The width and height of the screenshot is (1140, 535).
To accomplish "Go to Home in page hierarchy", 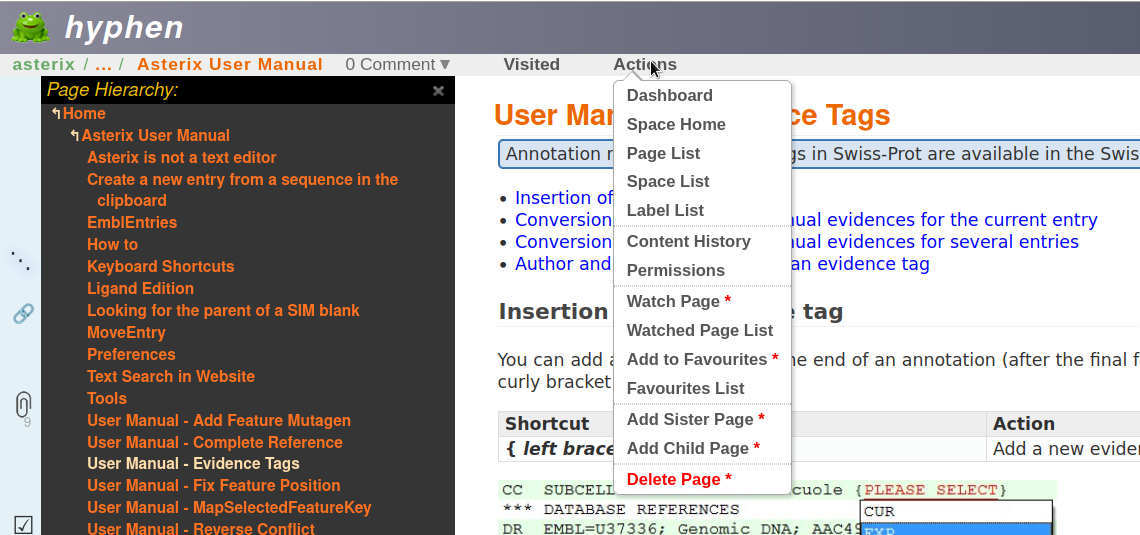I will (84, 113).
